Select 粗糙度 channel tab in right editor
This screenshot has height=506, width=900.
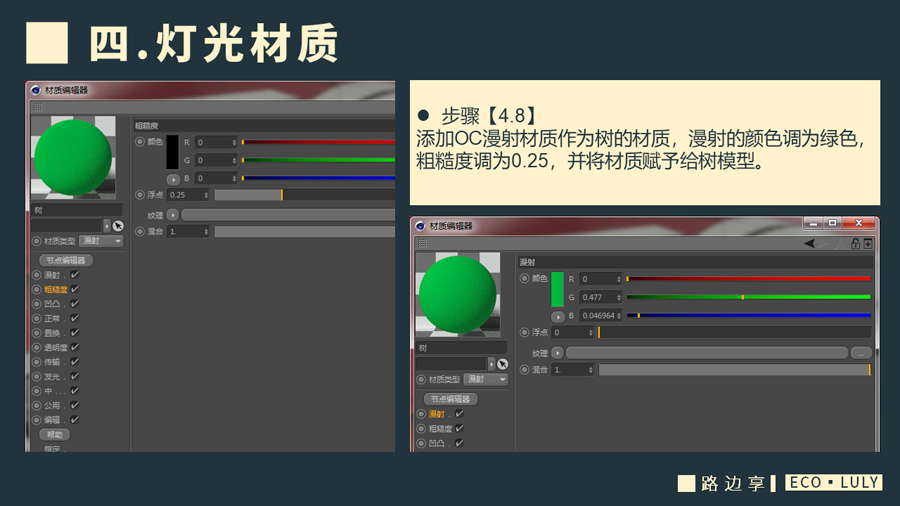click(440, 429)
